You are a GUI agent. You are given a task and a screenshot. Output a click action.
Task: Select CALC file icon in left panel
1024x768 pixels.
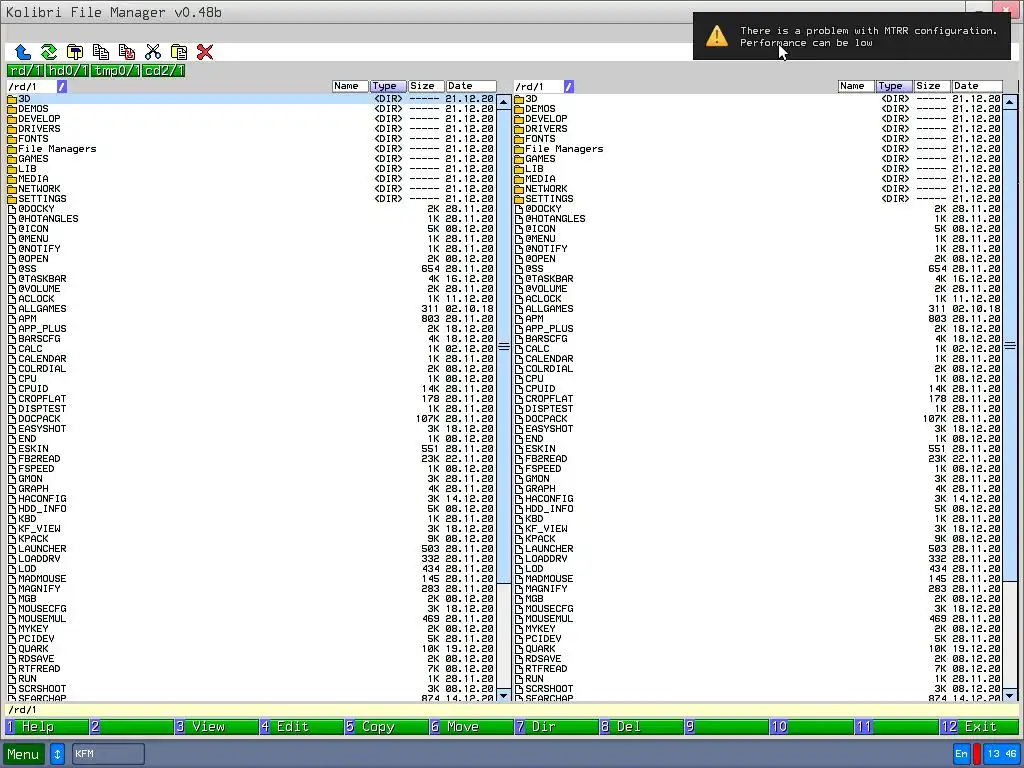[x=12, y=349]
